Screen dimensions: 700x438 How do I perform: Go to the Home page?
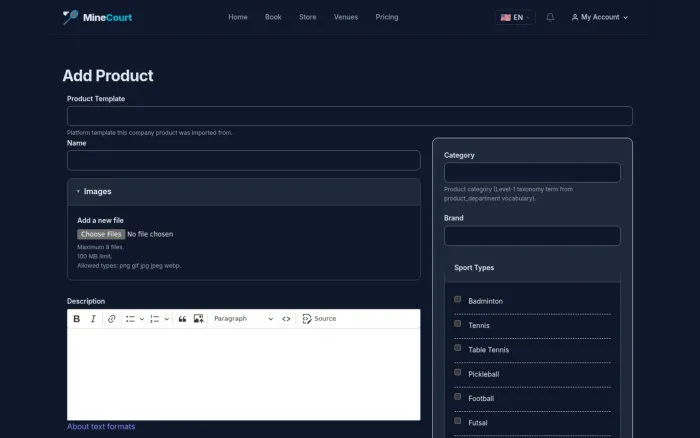[x=238, y=17]
